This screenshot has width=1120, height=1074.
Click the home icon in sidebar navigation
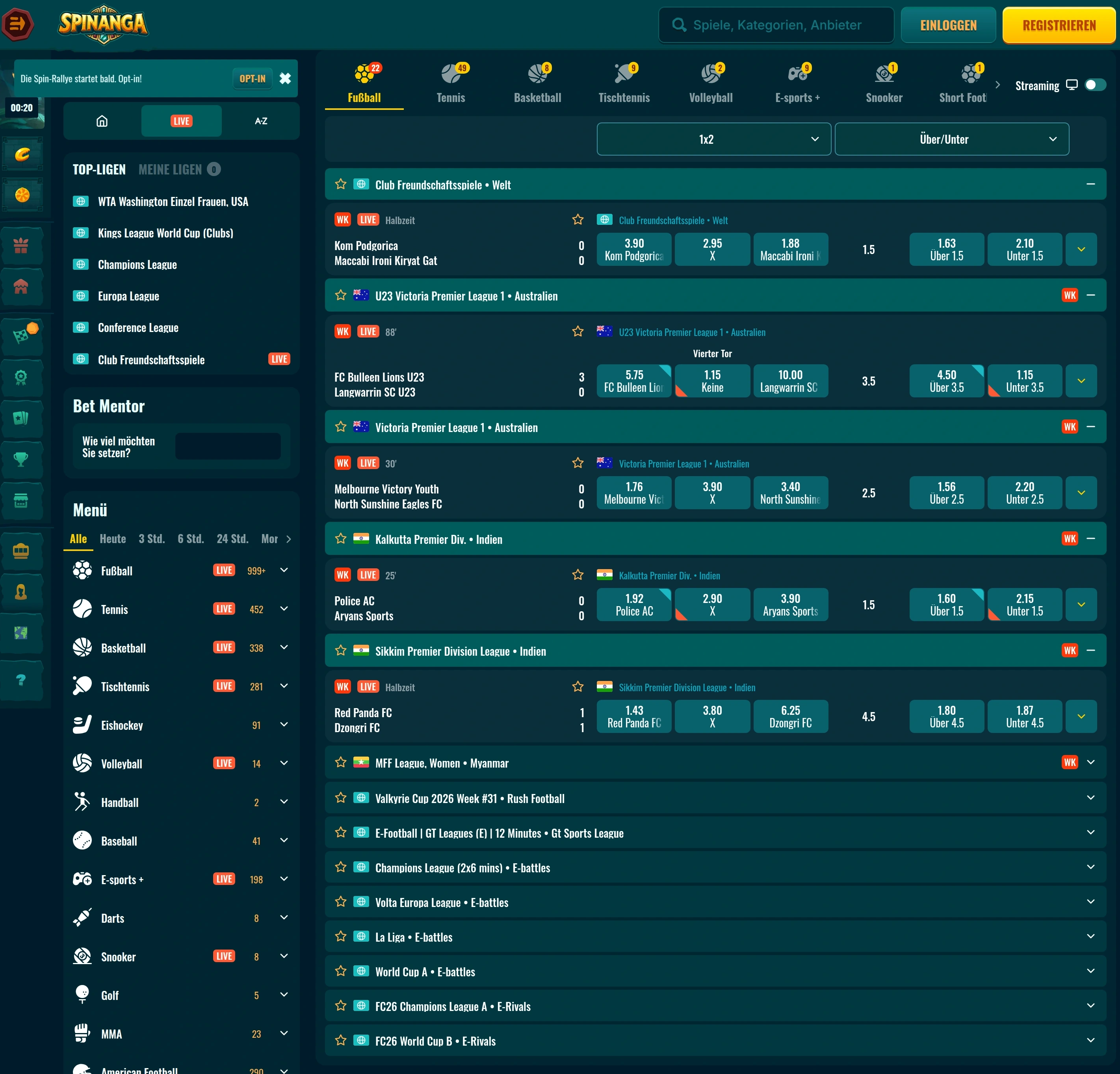pos(102,121)
